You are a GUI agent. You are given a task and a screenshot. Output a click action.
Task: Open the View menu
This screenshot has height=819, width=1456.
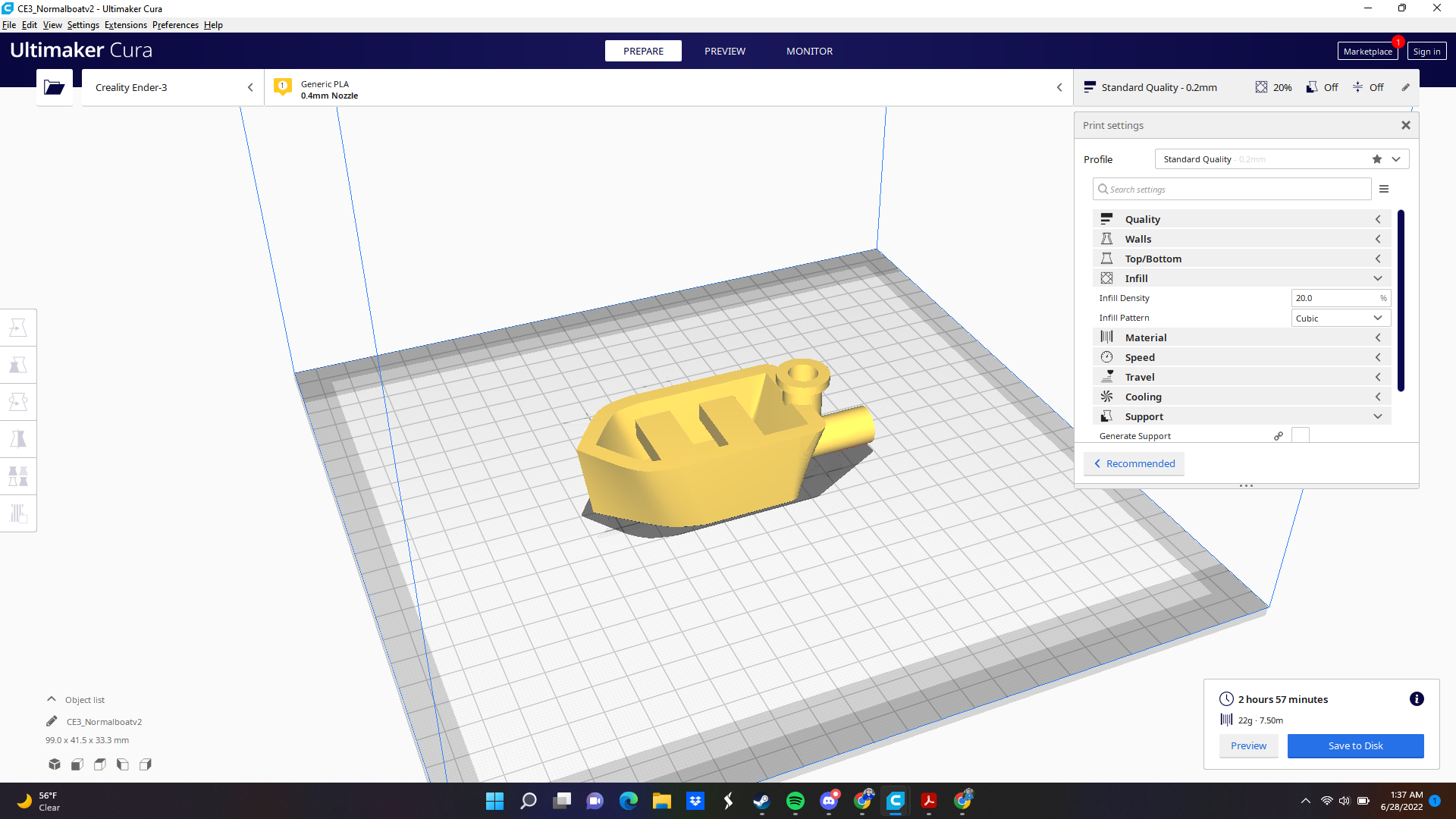click(52, 25)
